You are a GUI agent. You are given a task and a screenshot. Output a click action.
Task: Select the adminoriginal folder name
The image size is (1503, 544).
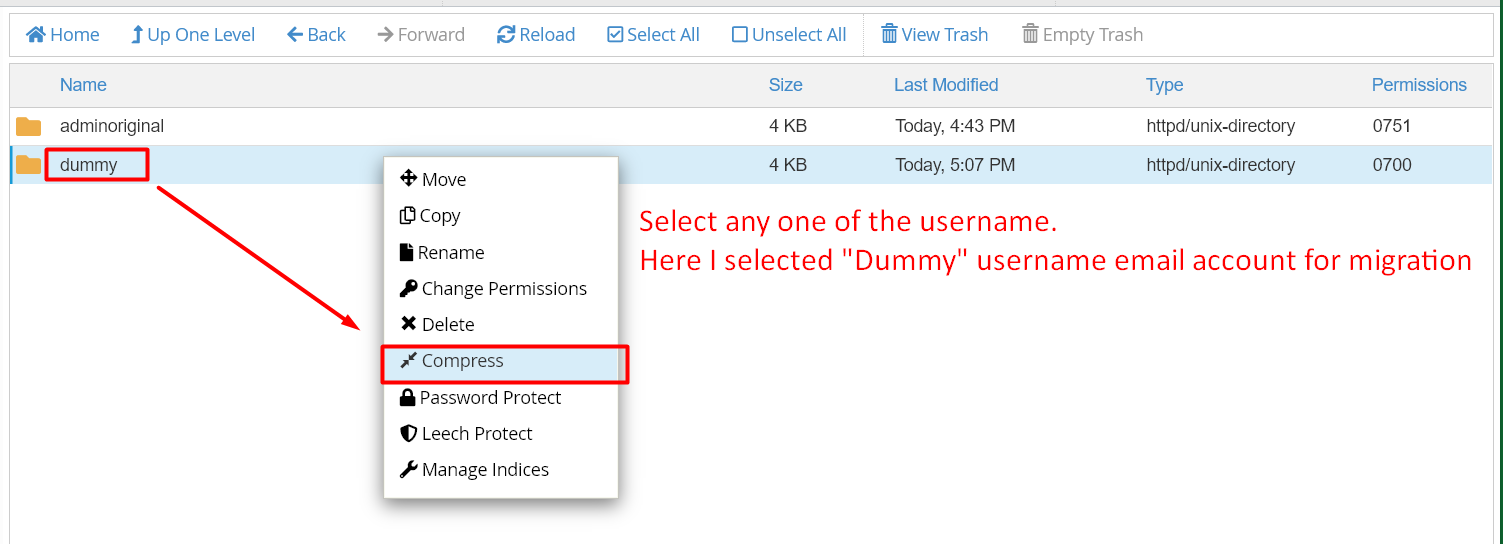click(x=112, y=127)
